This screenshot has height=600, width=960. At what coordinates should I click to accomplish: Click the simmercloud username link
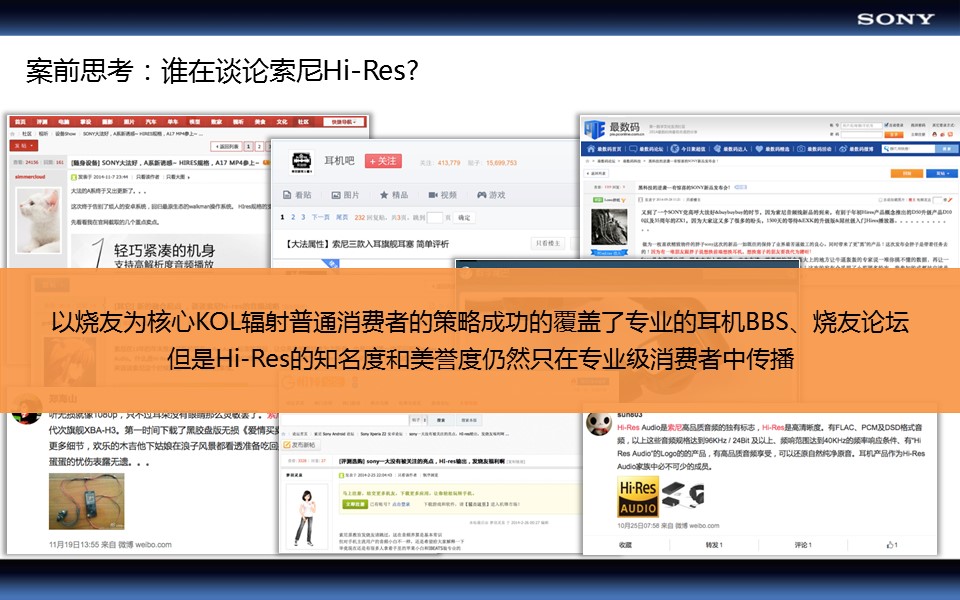pyautogui.click(x=31, y=177)
